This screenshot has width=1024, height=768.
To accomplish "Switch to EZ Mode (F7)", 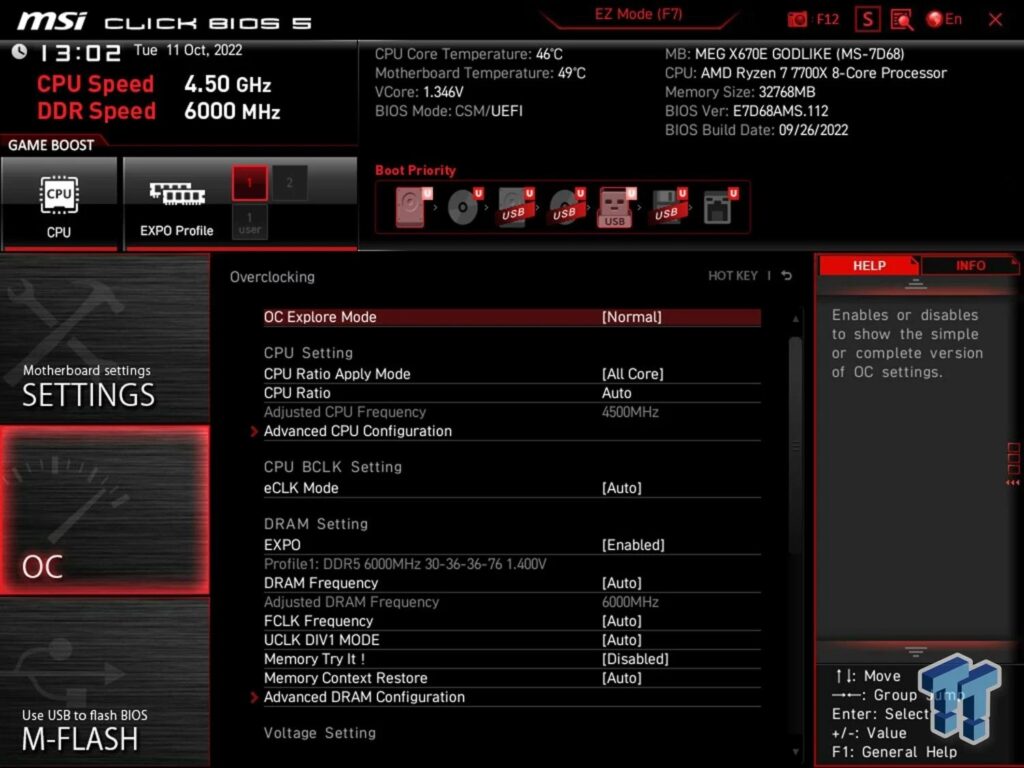I will click(x=638, y=14).
